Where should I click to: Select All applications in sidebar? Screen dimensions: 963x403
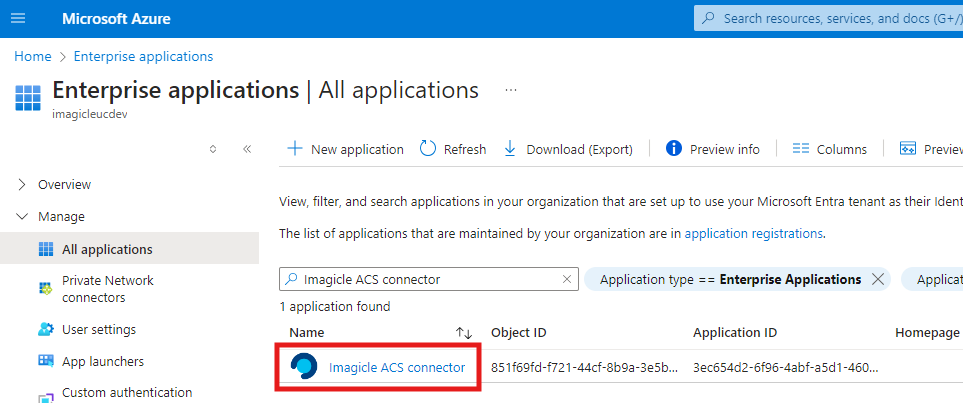[106, 249]
